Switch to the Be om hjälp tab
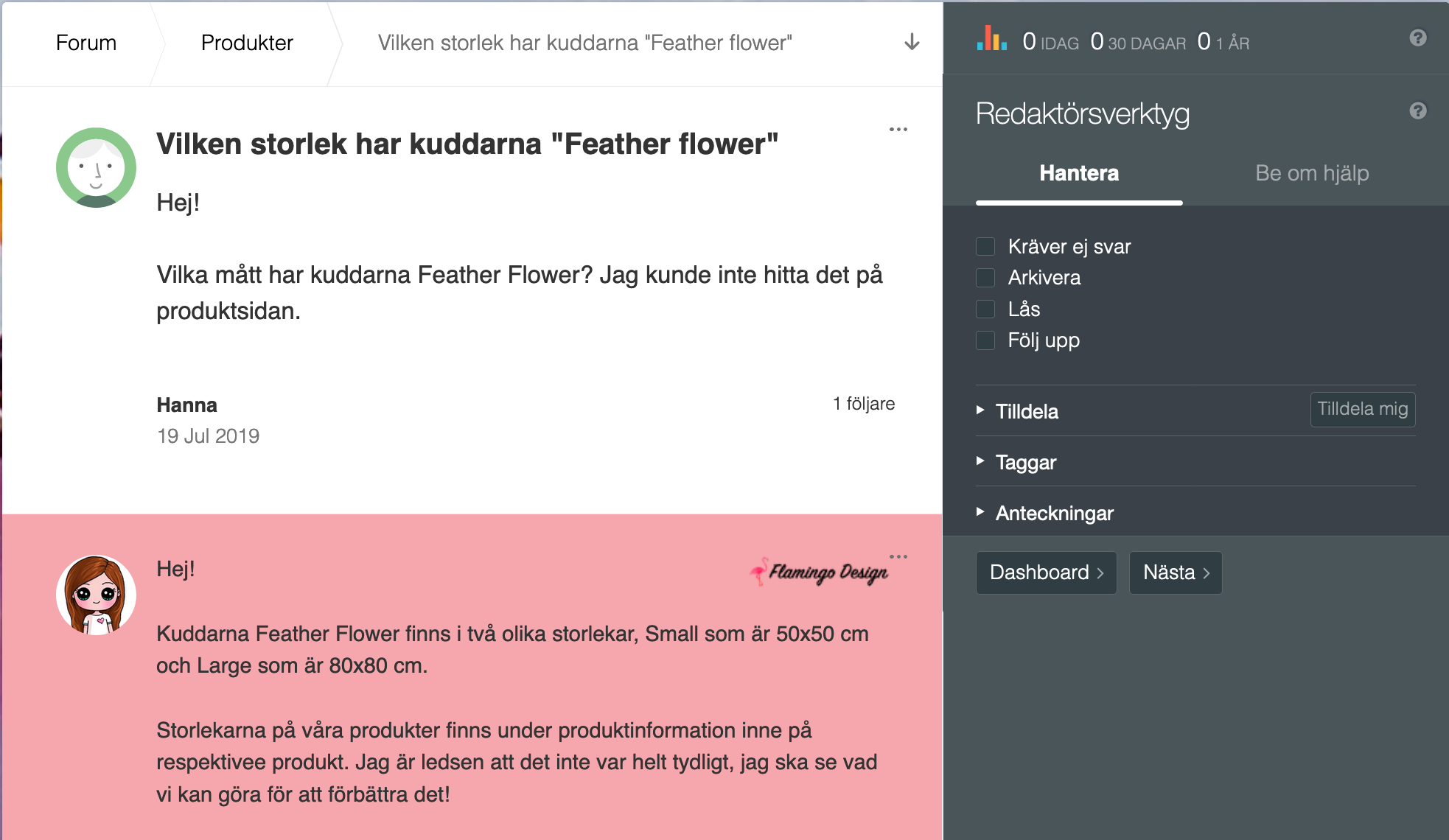The height and width of the screenshot is (840, 1449). [x=1311, y=173]
